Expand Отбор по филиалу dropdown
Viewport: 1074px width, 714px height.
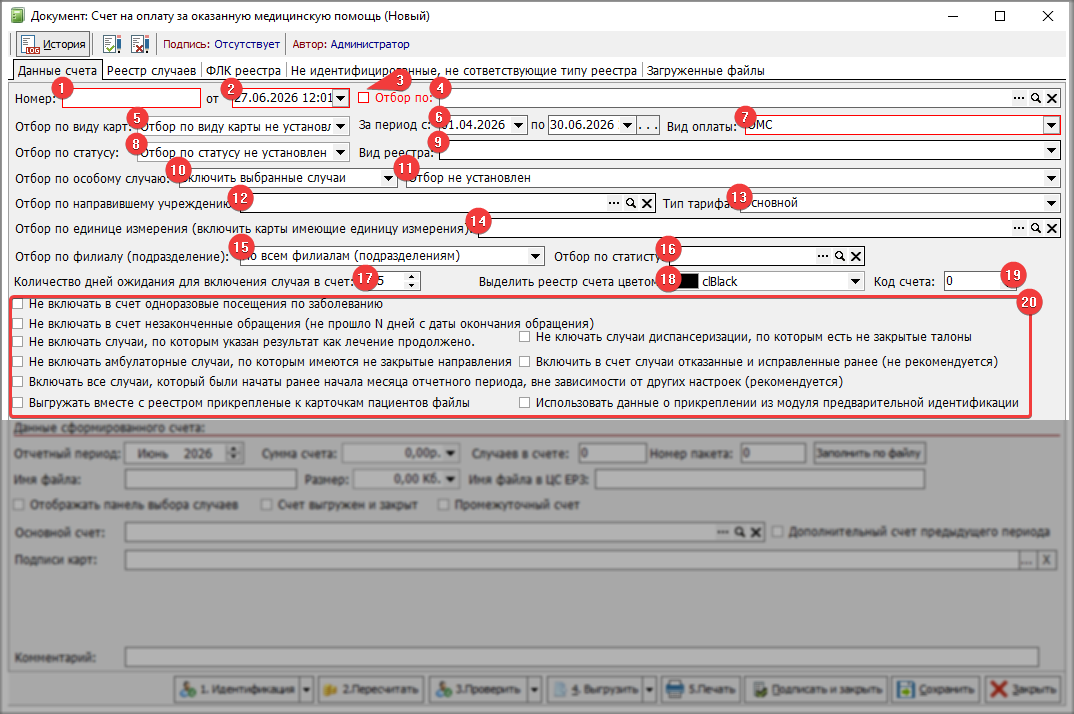[x=536, y=256]
